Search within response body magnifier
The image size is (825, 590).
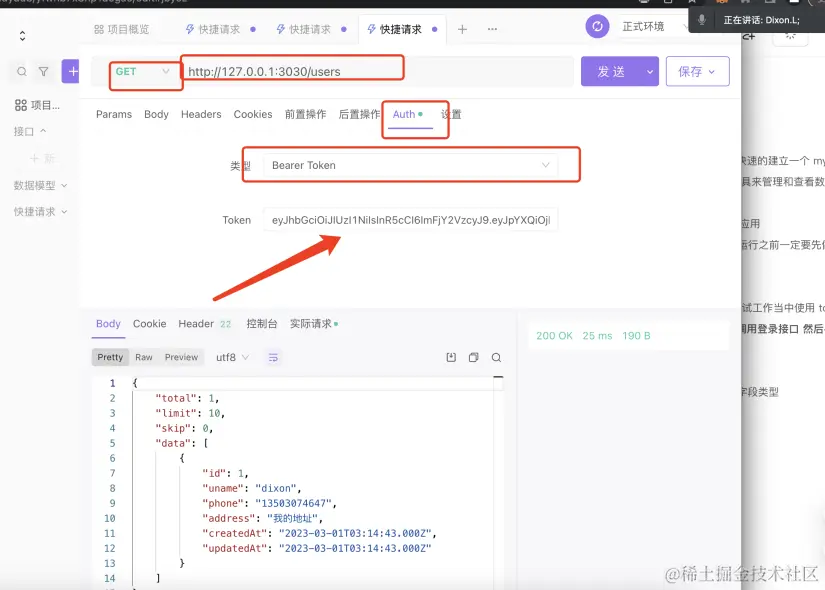[x=496, y=357]
